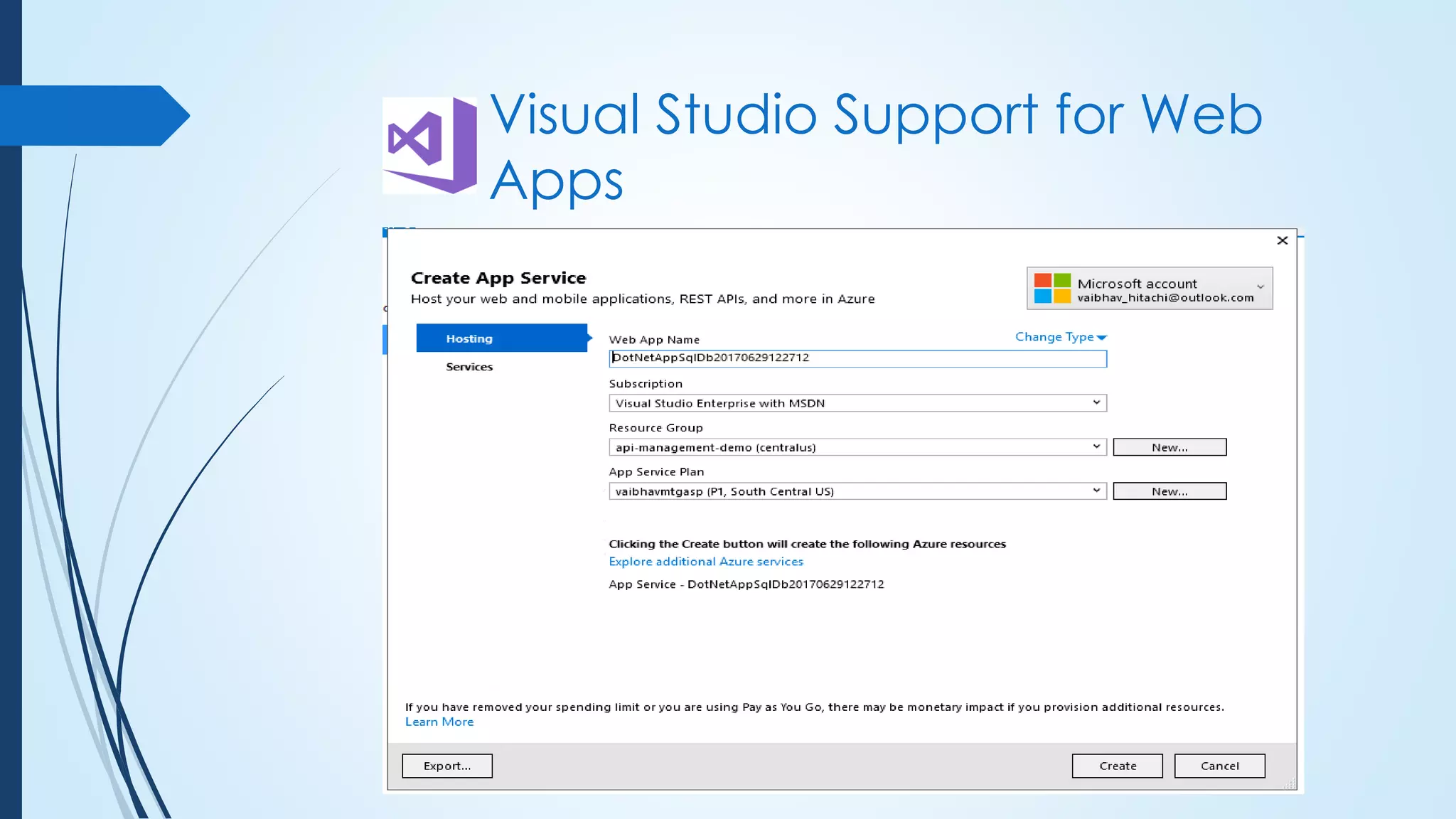Click the Web App Name input field

(x=857, y=358)
